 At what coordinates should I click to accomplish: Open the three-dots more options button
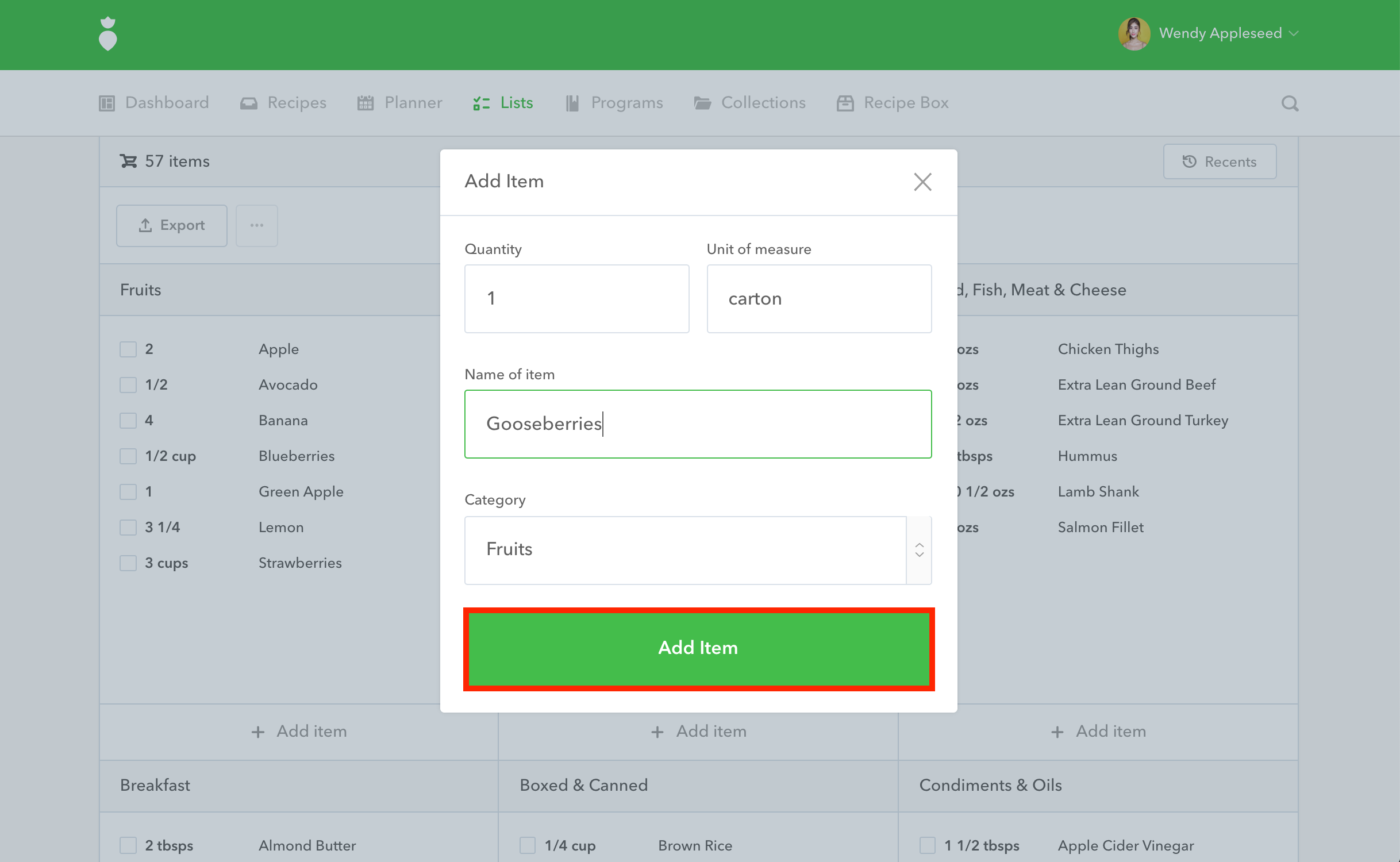click(x=257, y=225)
